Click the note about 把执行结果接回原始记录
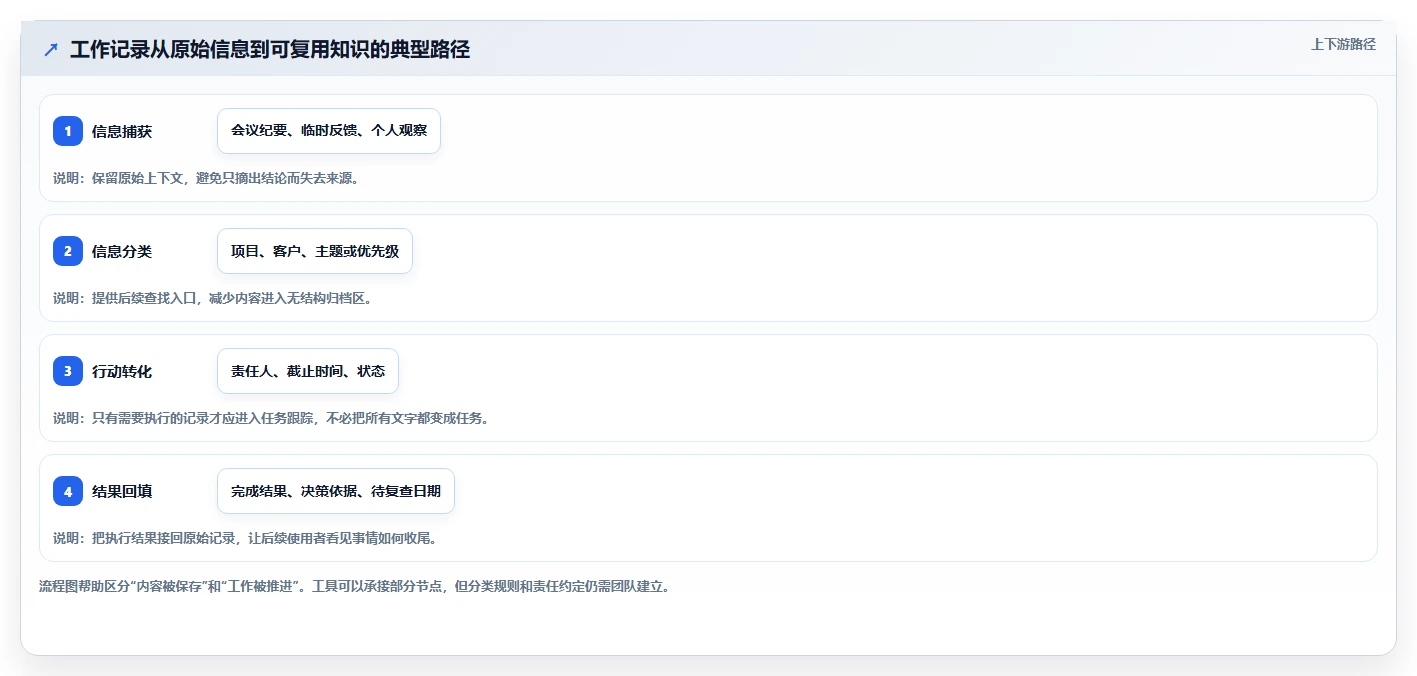Screen dimensions: 1417x676 coord(245,538)
